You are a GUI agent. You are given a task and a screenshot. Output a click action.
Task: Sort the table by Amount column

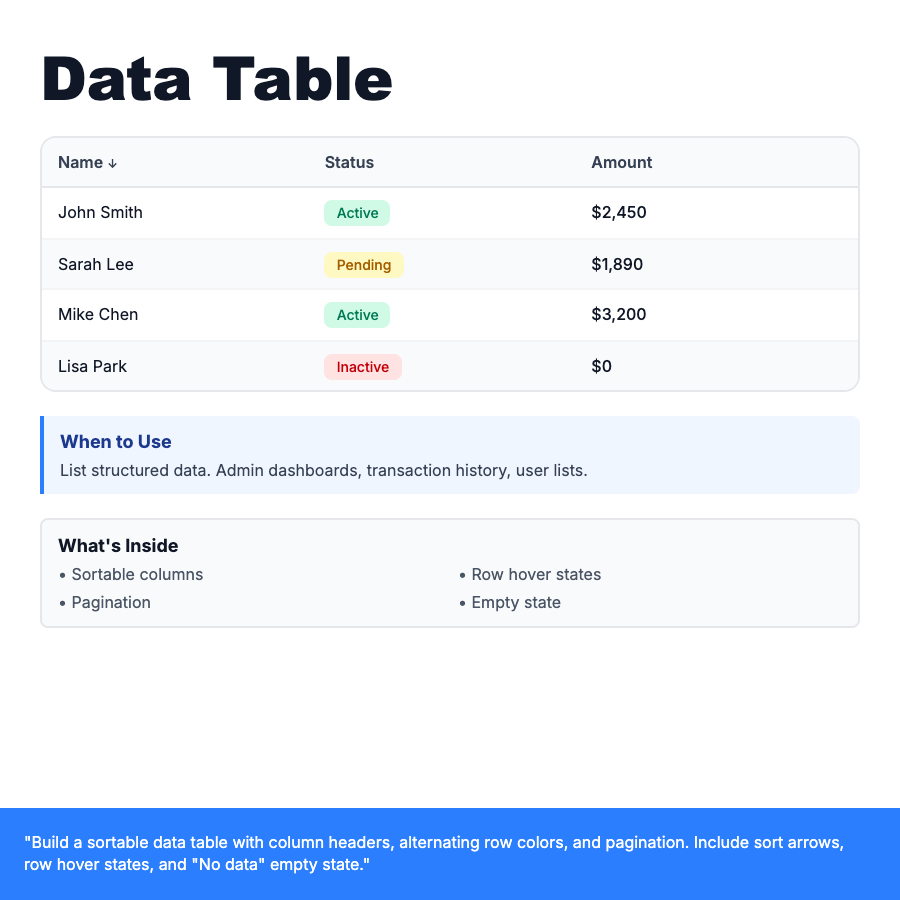pos(621,162)
